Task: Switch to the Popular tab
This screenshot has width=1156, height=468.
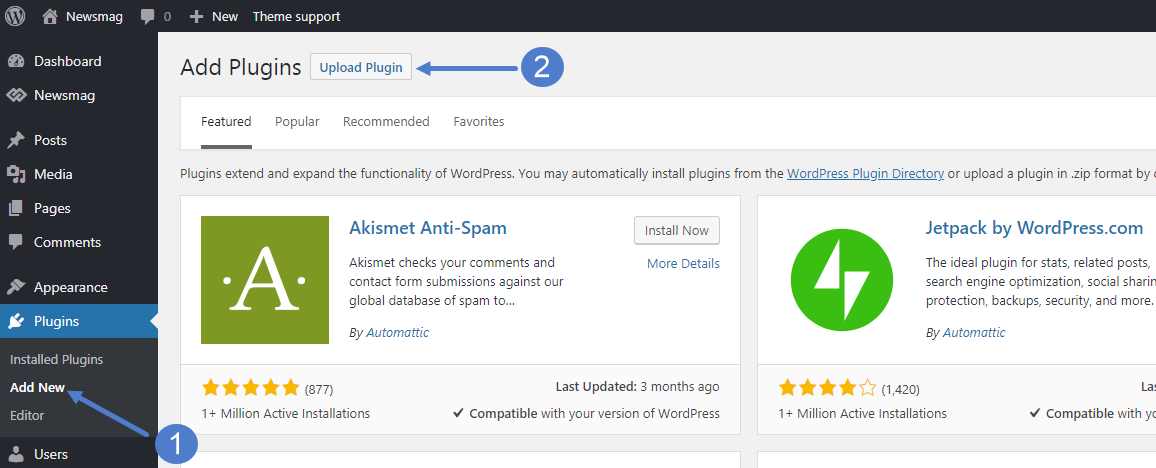Action: (x=297, y=122)
